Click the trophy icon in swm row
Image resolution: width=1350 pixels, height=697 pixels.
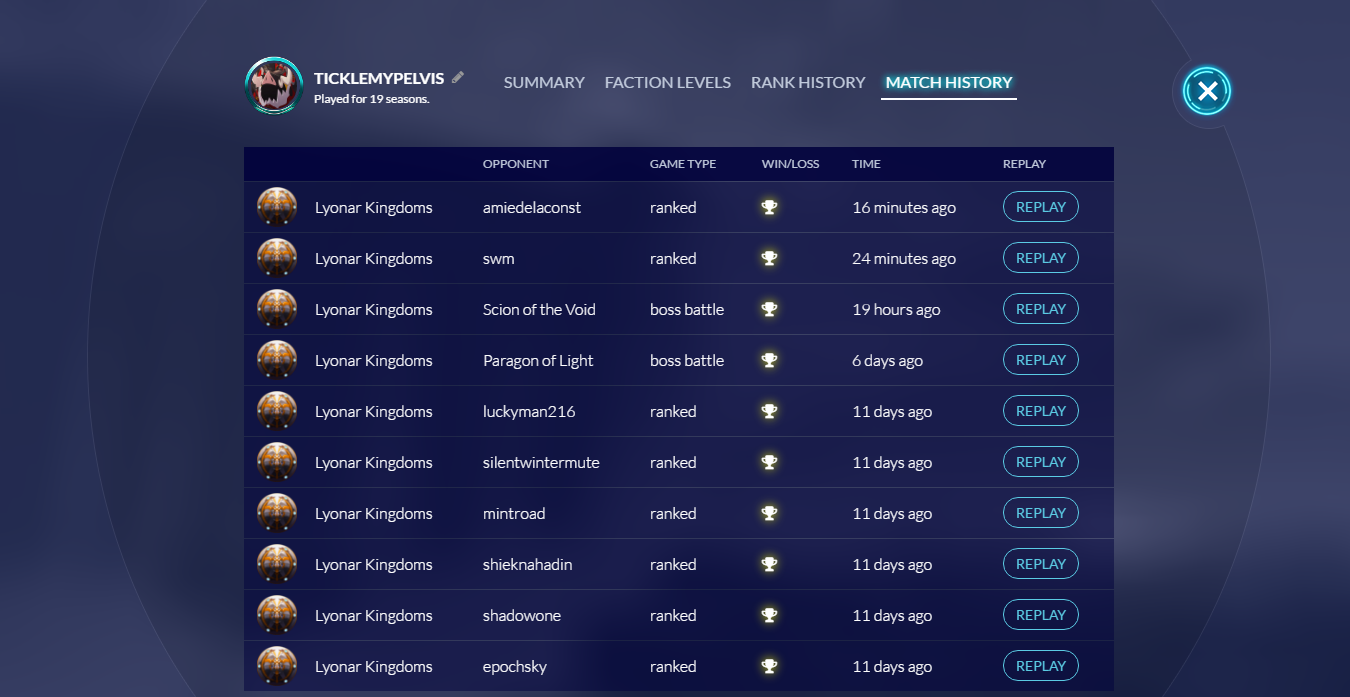[769, 258]
